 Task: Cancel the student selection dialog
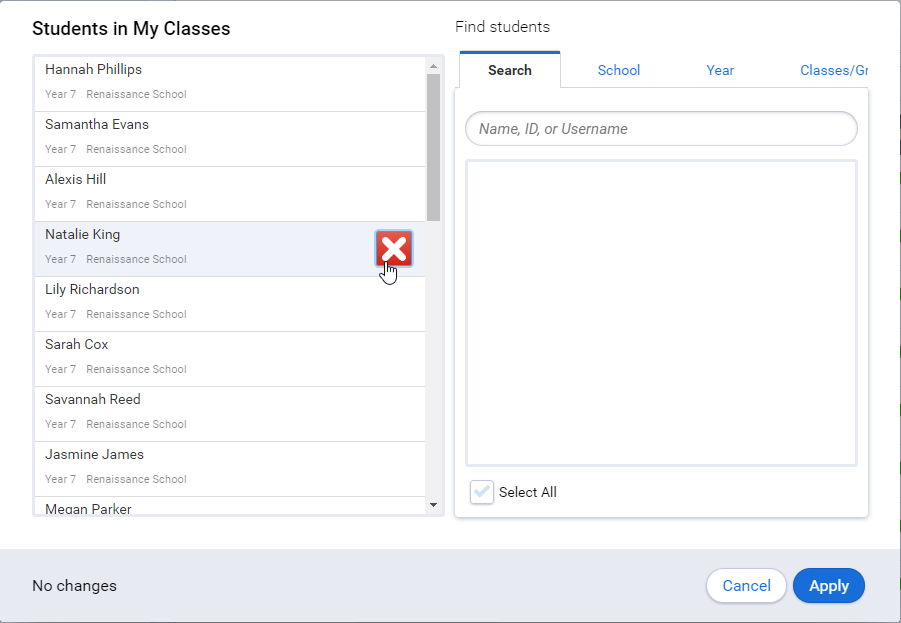pos(746,586)
